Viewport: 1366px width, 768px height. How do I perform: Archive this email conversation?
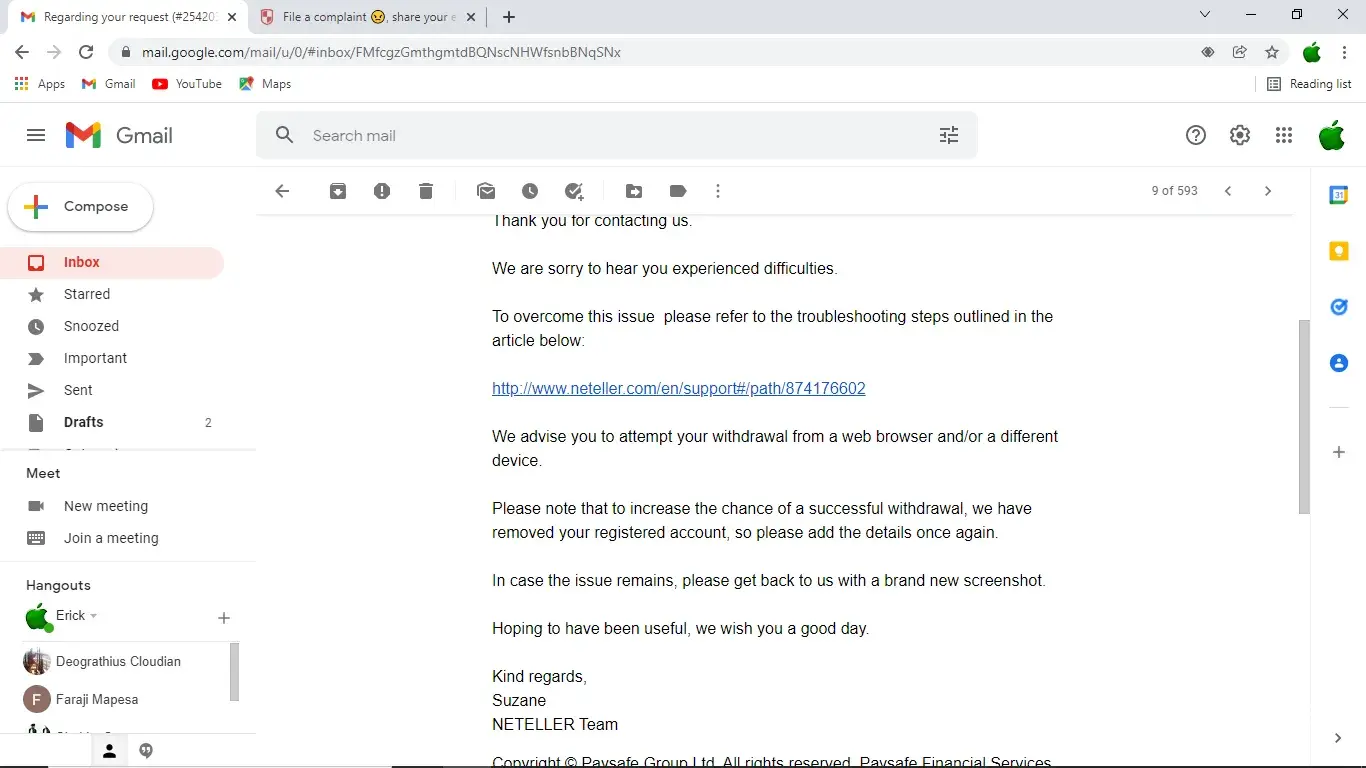tap(338, 191)
